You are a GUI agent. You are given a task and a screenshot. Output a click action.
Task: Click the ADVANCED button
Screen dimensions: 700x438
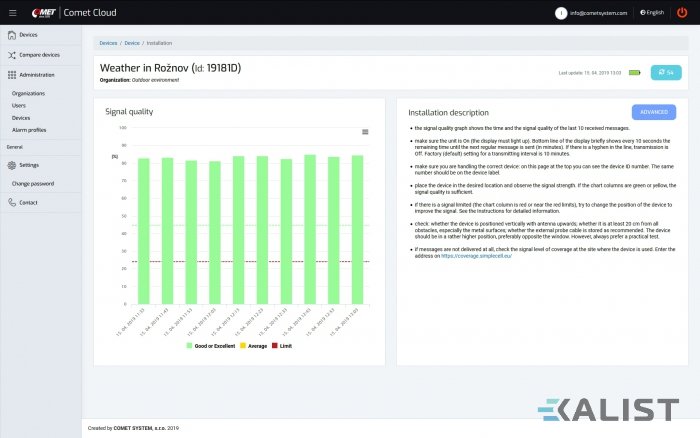[654, 112]
